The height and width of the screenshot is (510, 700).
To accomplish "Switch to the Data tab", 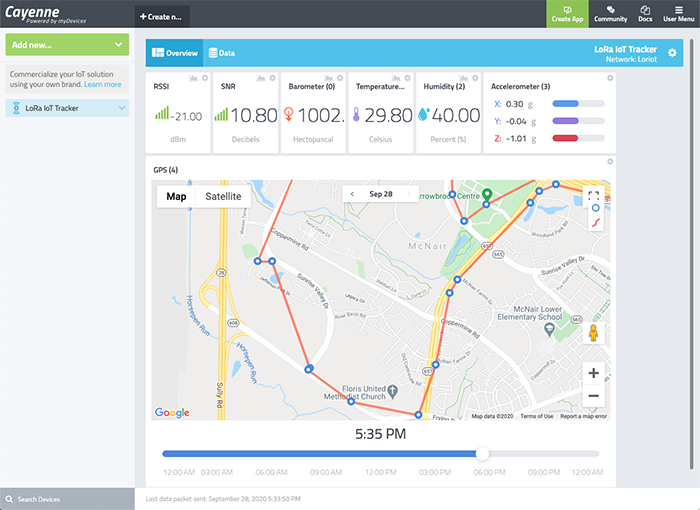I will click(x=221, y=53).
